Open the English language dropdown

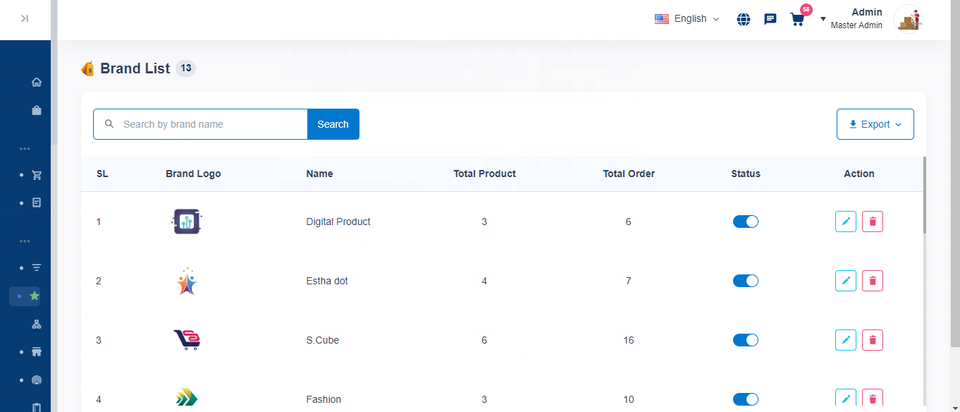pyautogui.click(x=686, y=19)
